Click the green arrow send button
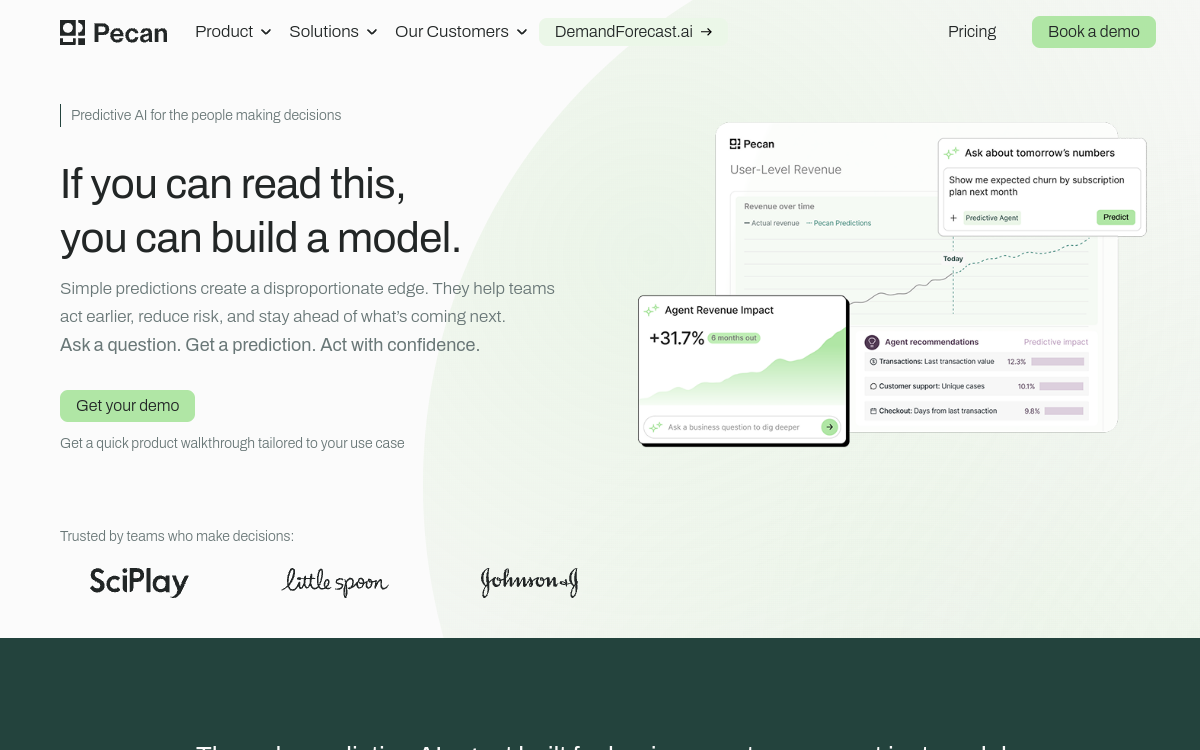Viewport: 1200px width, 750px height. [829, 427]
